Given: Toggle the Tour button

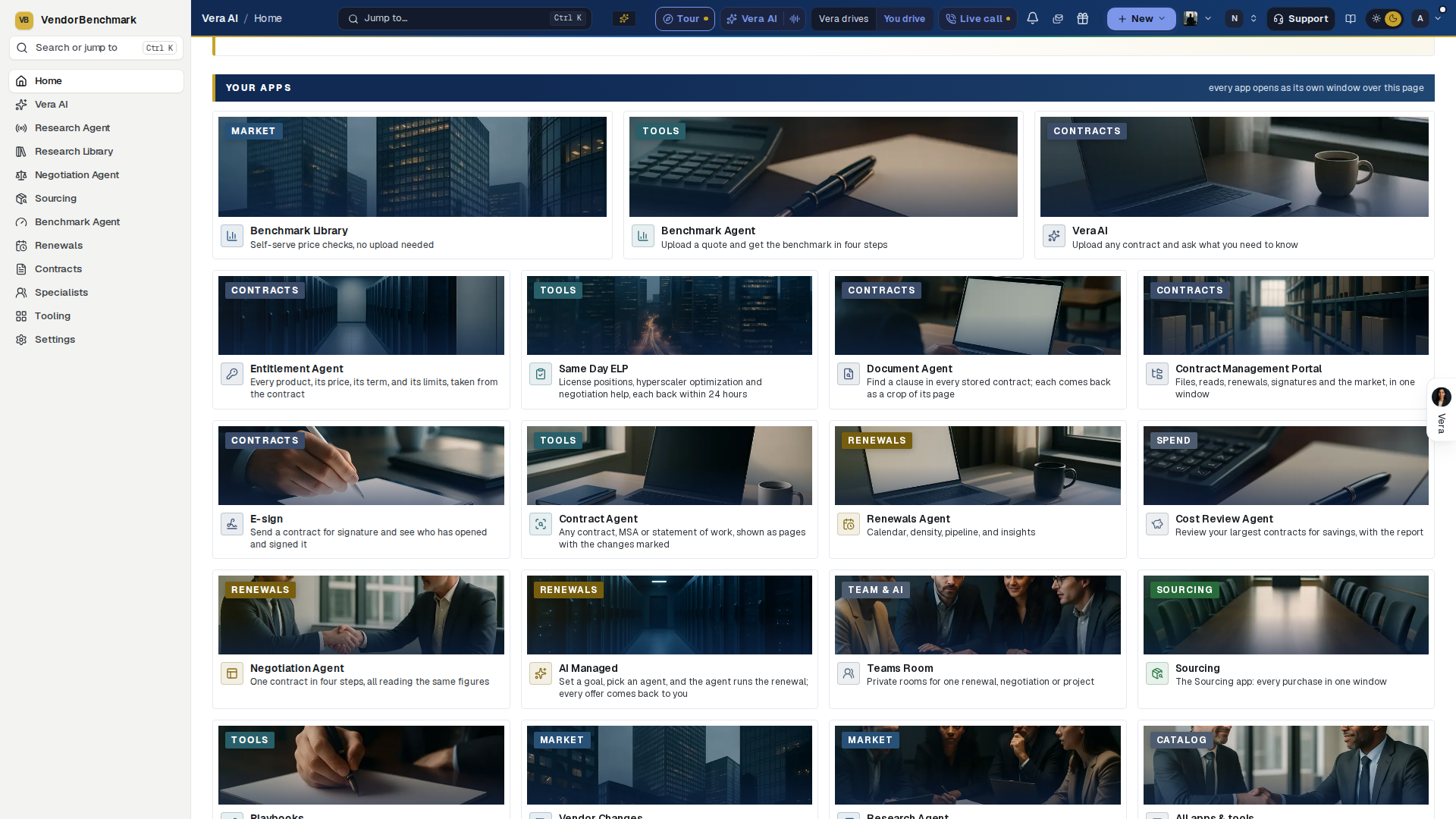Looking at the screenshot, I should 685,18.
